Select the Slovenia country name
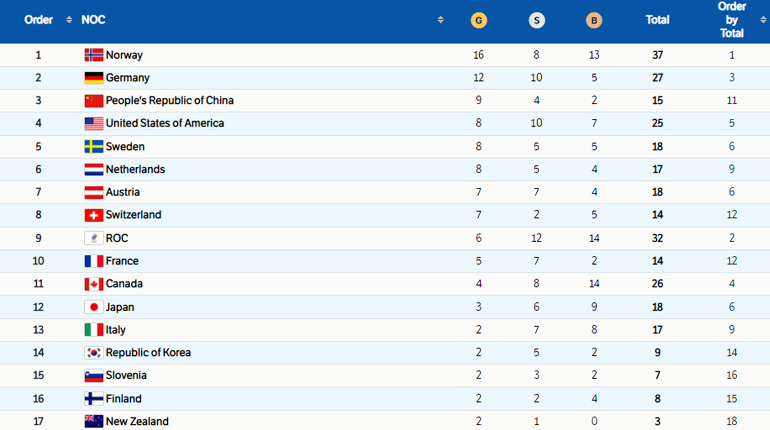The image size is (770, 430). click(126, 376)
